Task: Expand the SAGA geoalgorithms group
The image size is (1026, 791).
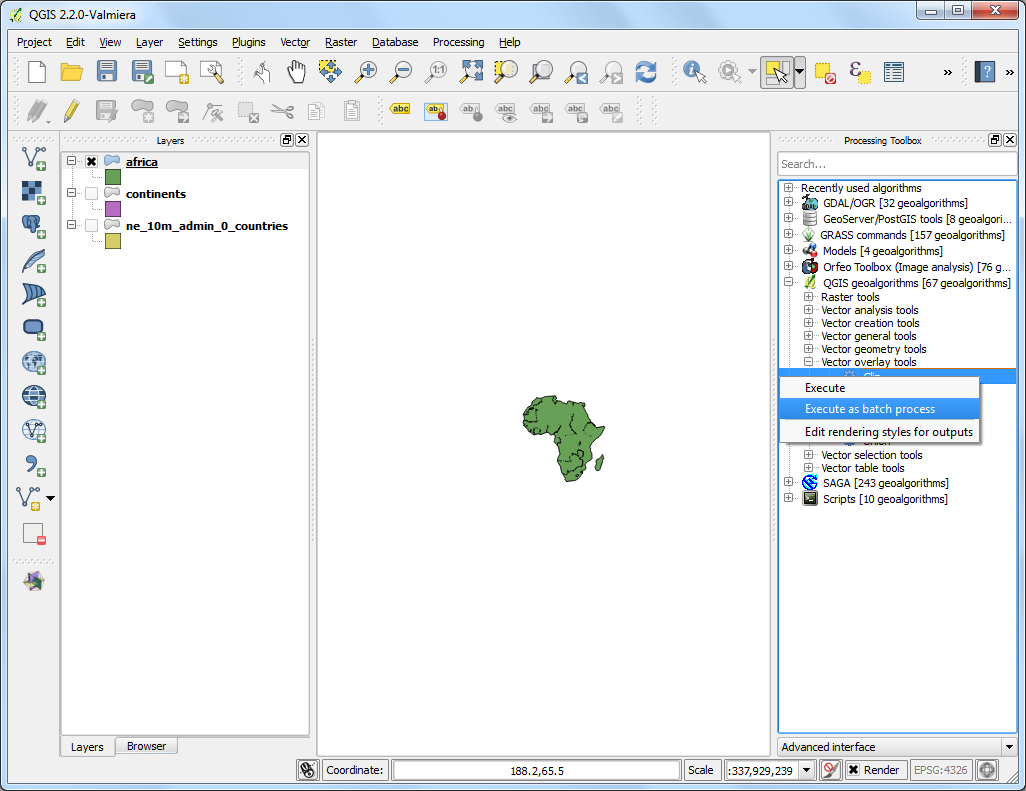Action: (788, 482)
